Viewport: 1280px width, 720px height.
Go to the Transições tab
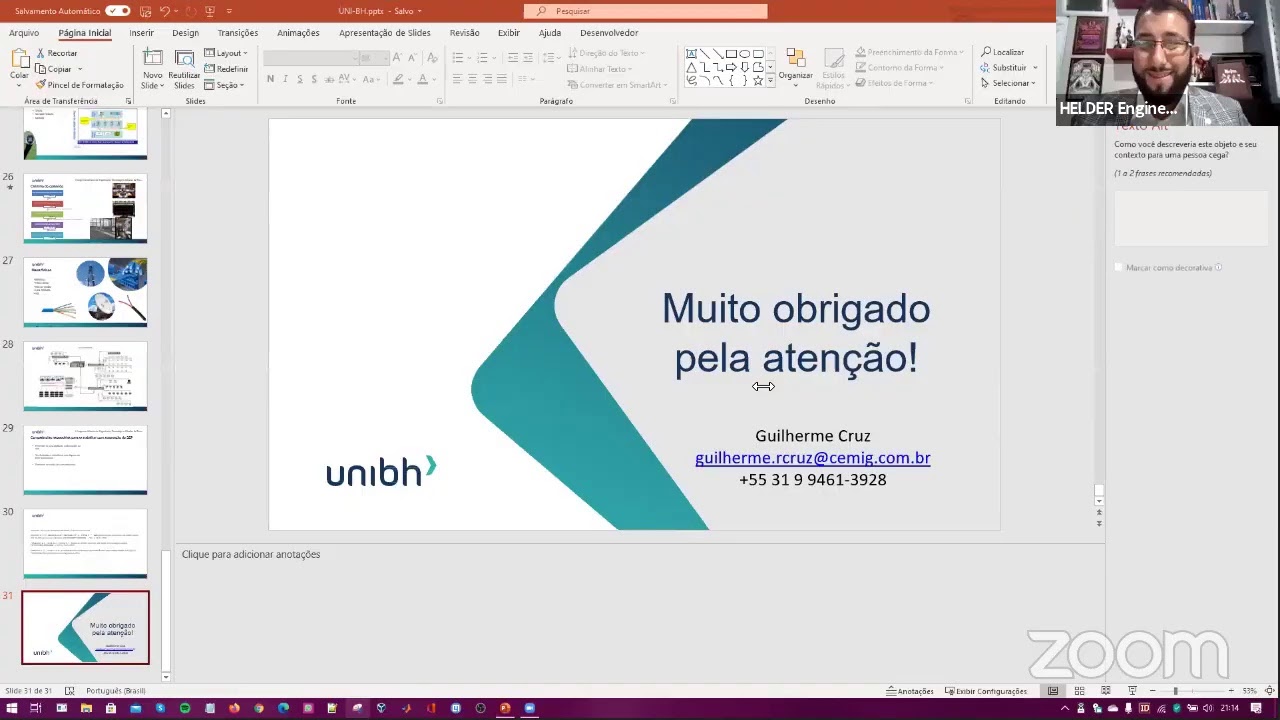coord(238,33)
